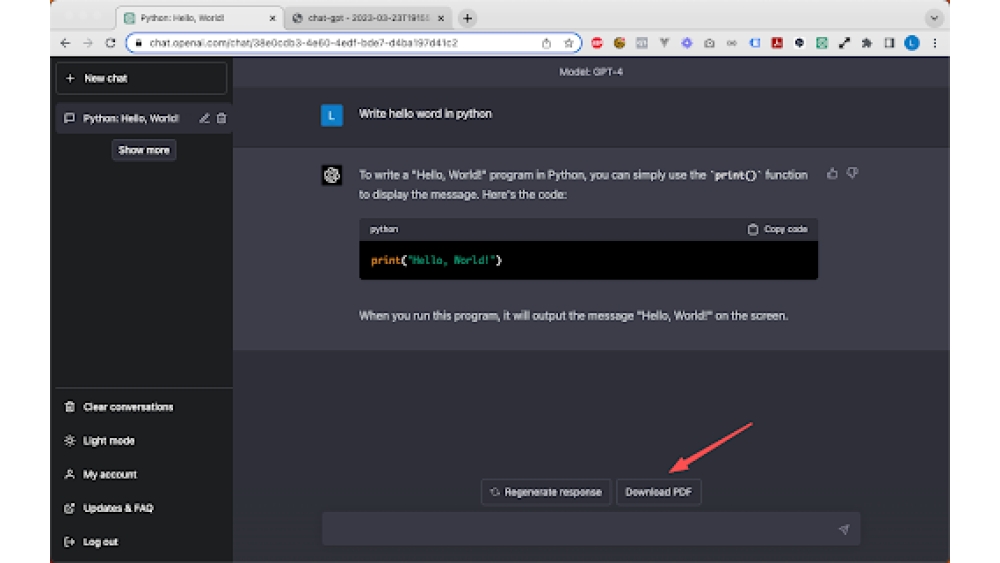Viewport: 1000px width, 563px height.
Task: Bookmark this page with the star icon
Action: tap(568, 43)
